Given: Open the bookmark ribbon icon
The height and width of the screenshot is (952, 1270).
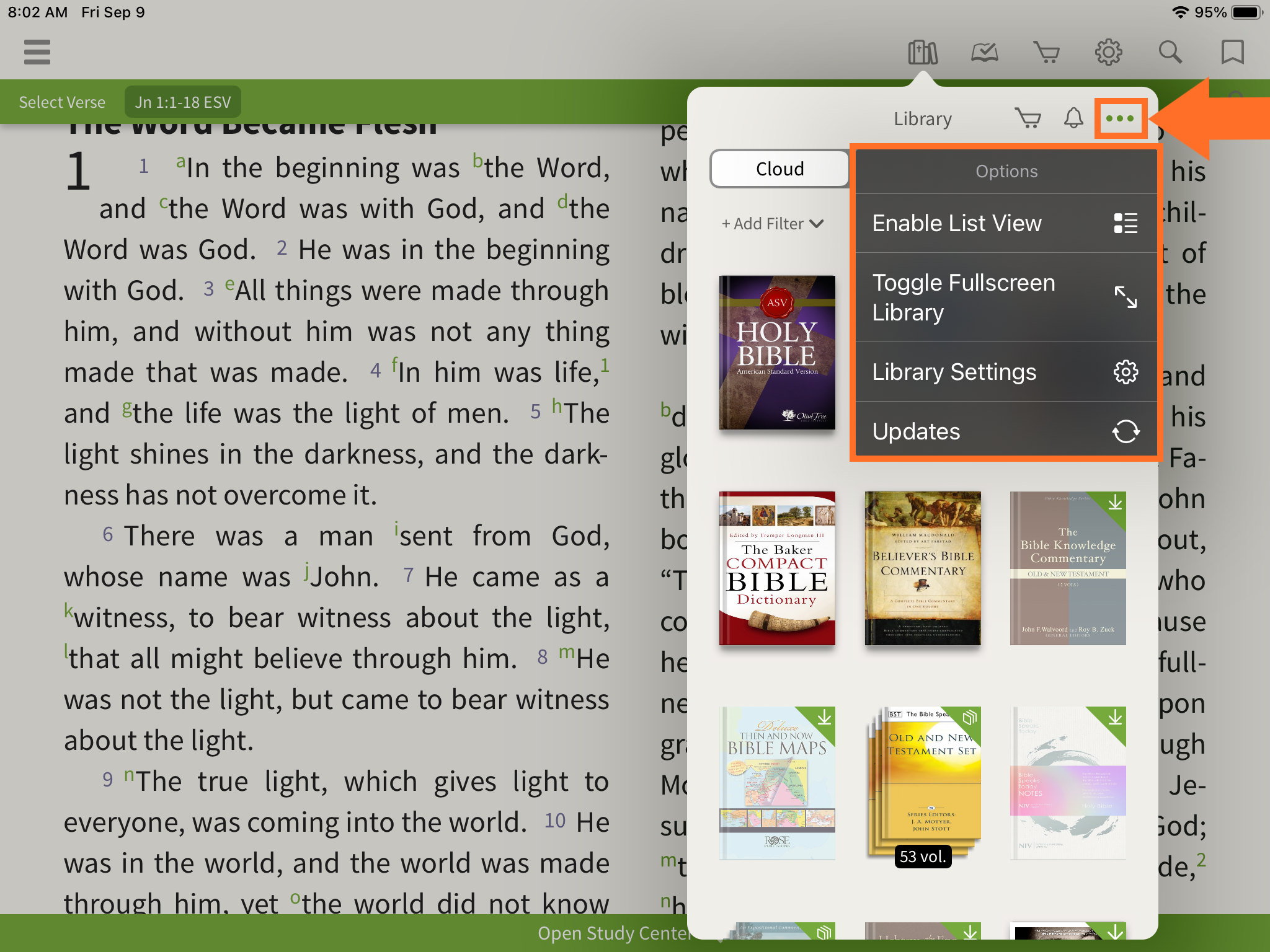Looking at the screenshot, I should (1233, 52).
